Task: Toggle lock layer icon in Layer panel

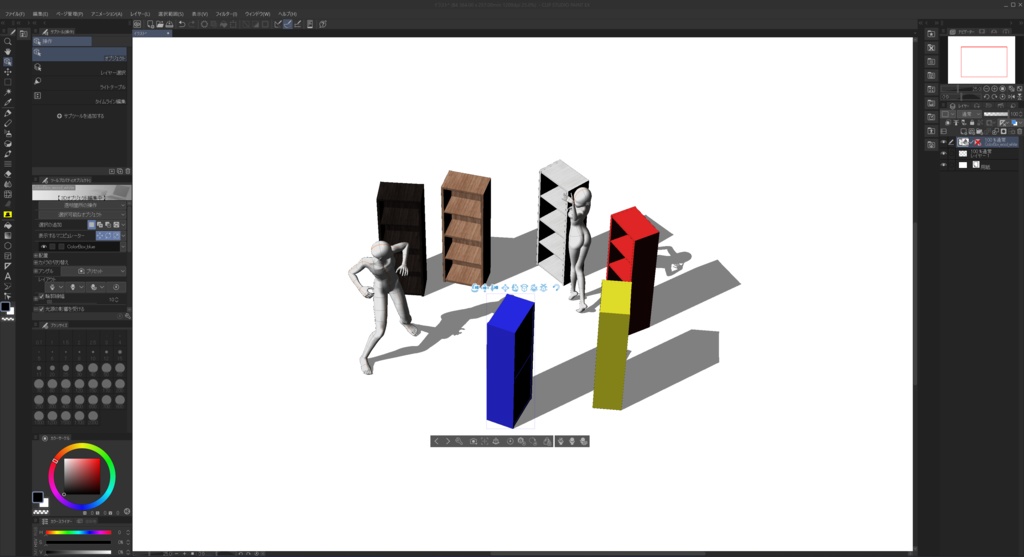Action: coord(972,123)
